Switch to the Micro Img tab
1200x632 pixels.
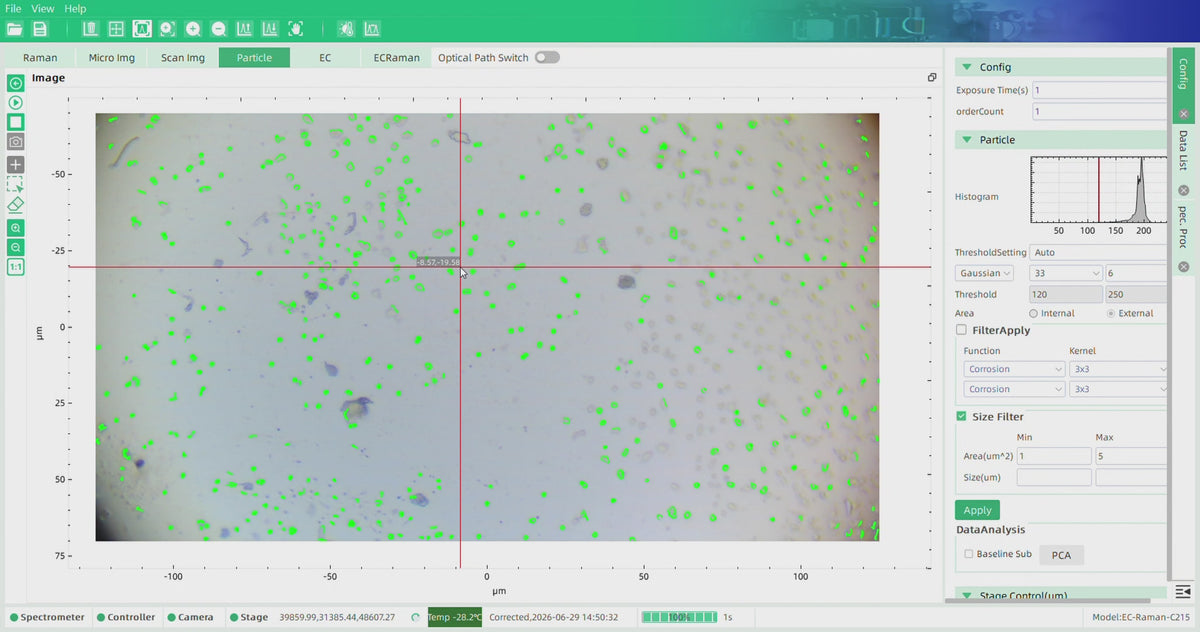(111, 58)
